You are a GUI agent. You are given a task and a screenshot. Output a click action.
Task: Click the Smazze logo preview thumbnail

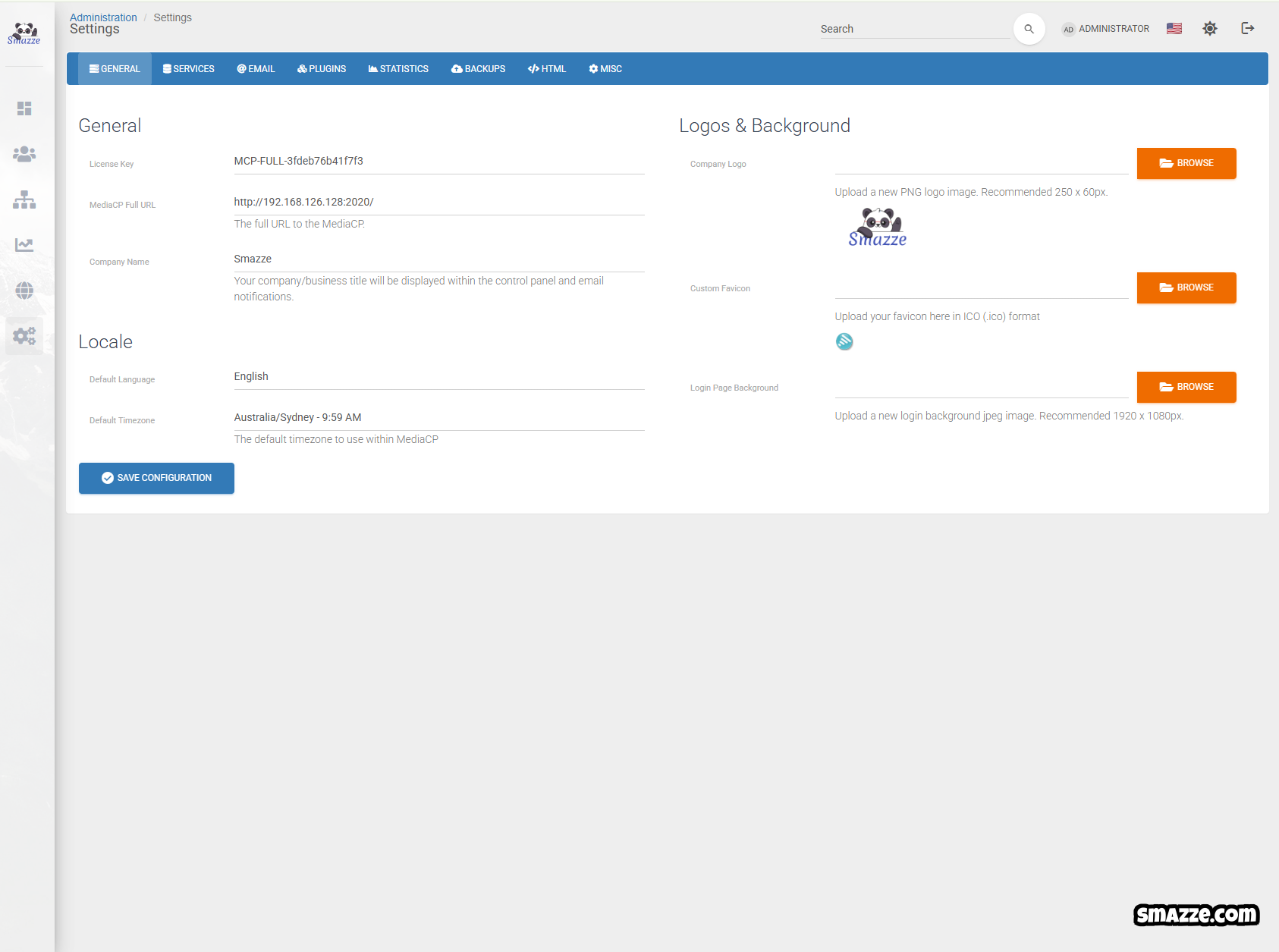coord(878,228)
